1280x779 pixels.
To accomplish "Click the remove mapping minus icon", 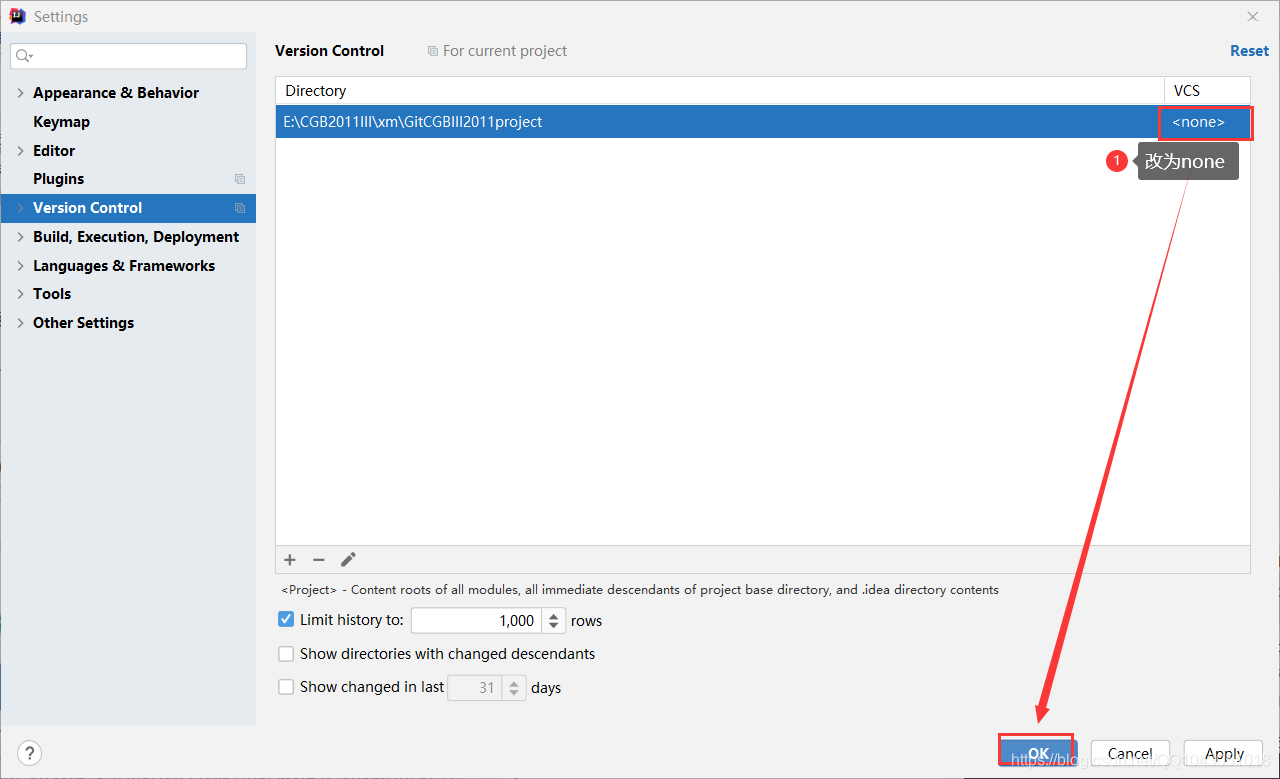I will click(x=319, y=560).
